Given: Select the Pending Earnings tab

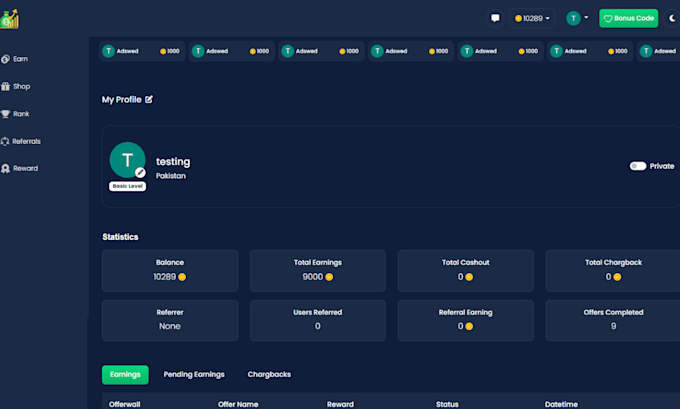Looking at the screenshot, I should click(194, 375).
